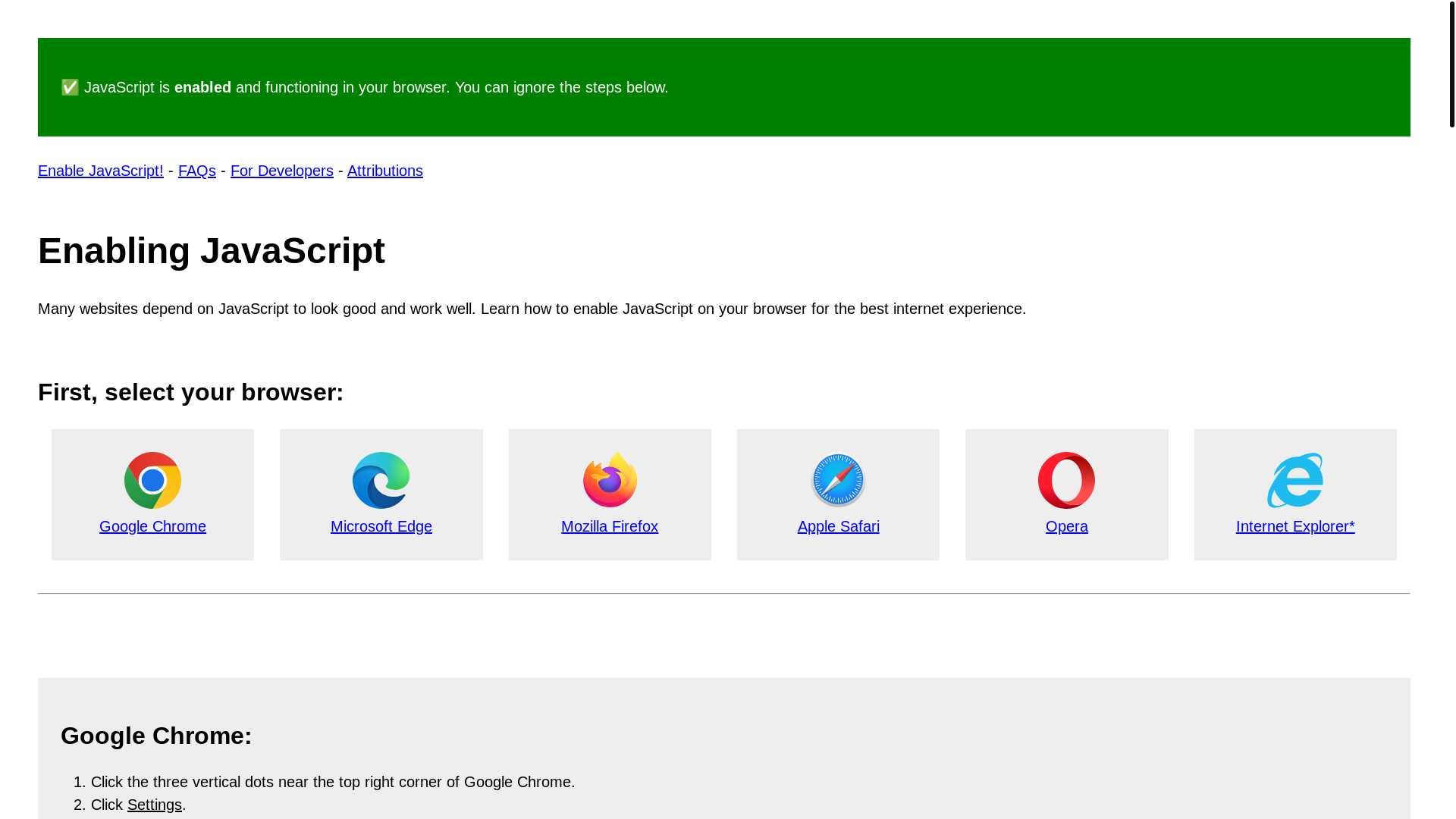This screenshot has height=819, width=1456.
Task: Click step one about three vertical dots
Action: click(x=333, y=782)
